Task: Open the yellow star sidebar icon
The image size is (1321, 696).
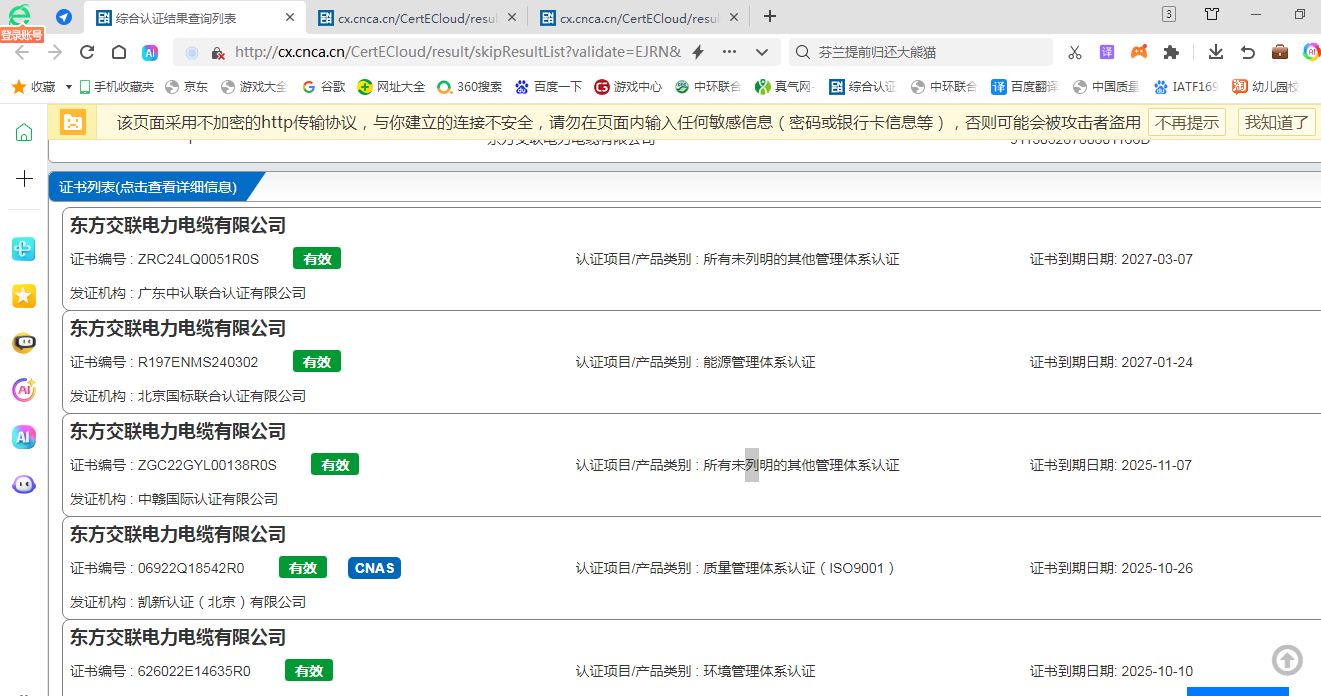Action: tap(24, 295)
